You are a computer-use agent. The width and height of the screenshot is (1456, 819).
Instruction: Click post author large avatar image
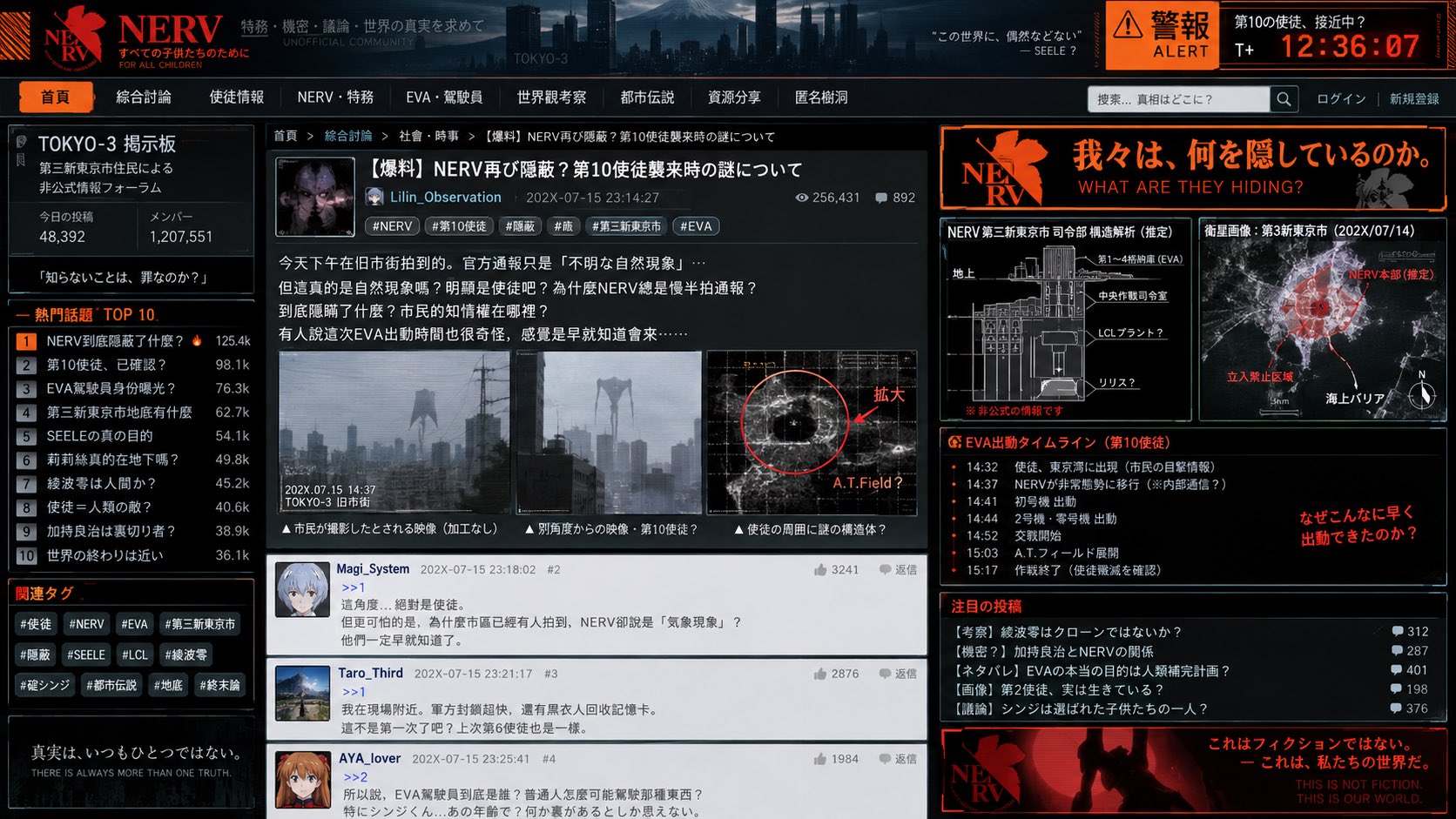tap(315, 197)
